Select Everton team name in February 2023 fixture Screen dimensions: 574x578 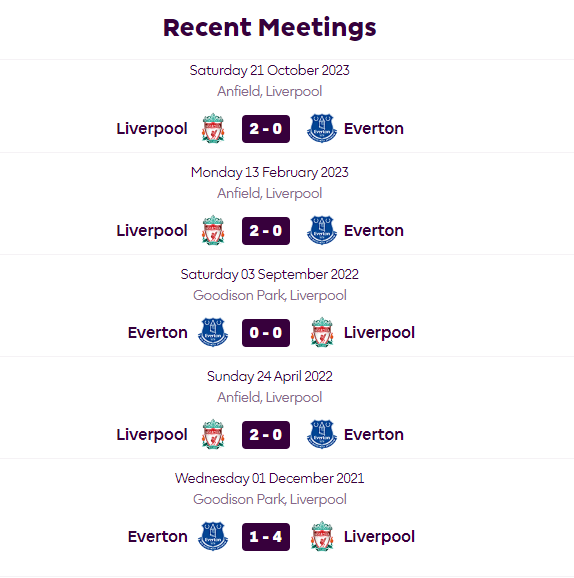(374, 230)
